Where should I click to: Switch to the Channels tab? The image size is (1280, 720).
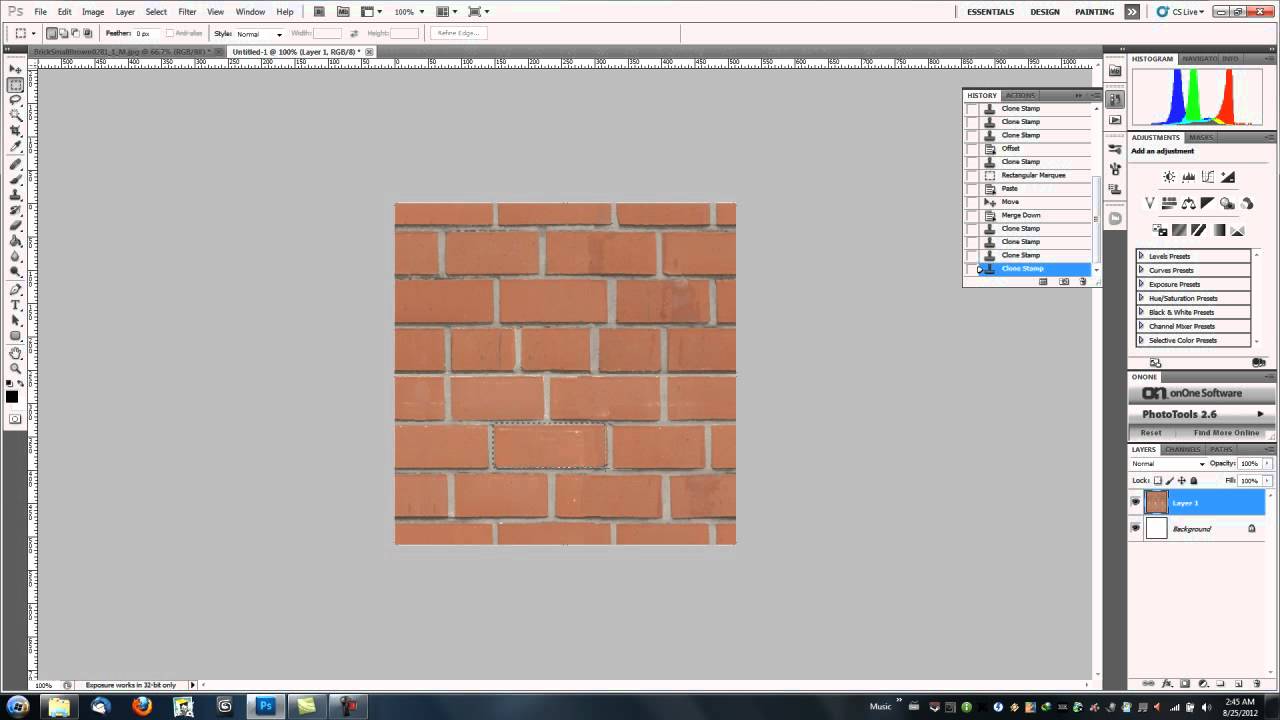pyautogui.click(x=1183, y=449)
